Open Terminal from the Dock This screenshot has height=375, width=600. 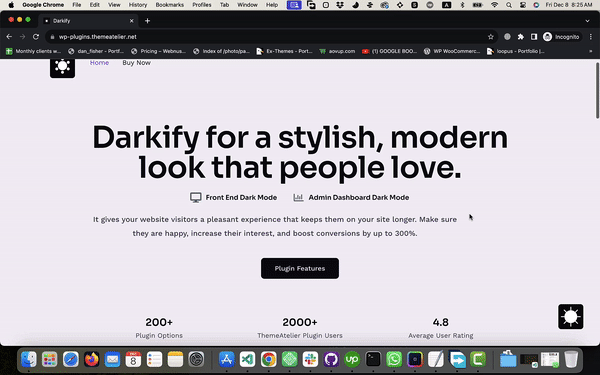click(x=373, y=359)
